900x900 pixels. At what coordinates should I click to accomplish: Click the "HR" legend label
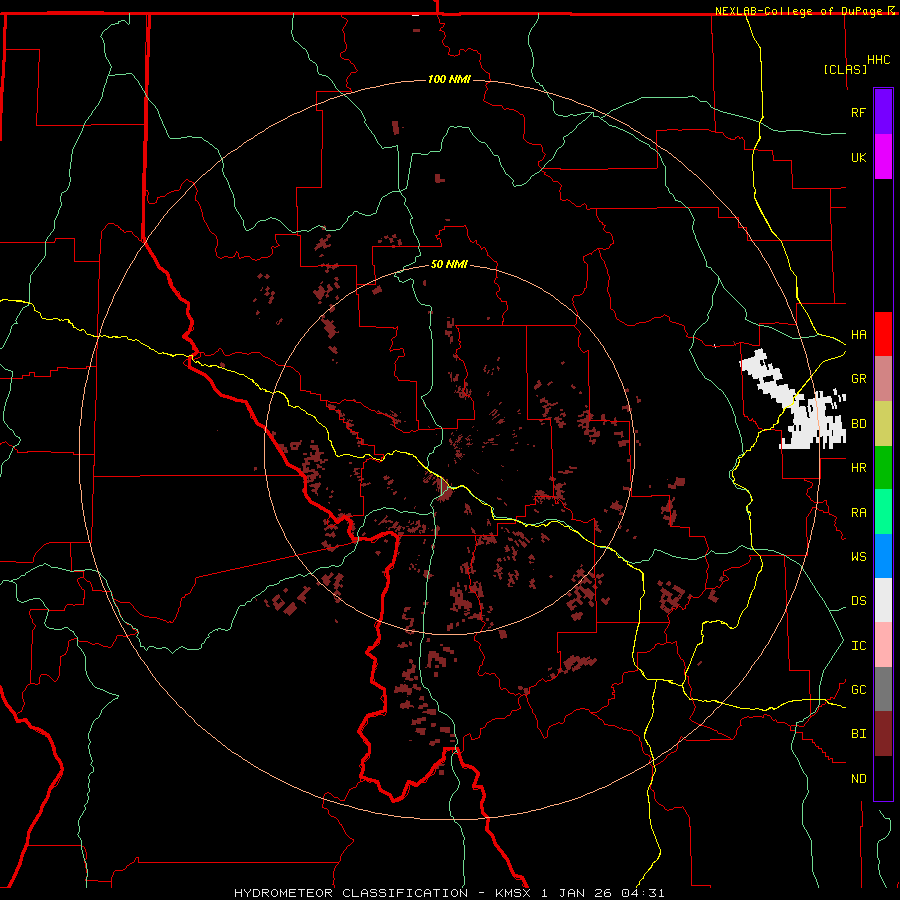(x=858, y=468)
